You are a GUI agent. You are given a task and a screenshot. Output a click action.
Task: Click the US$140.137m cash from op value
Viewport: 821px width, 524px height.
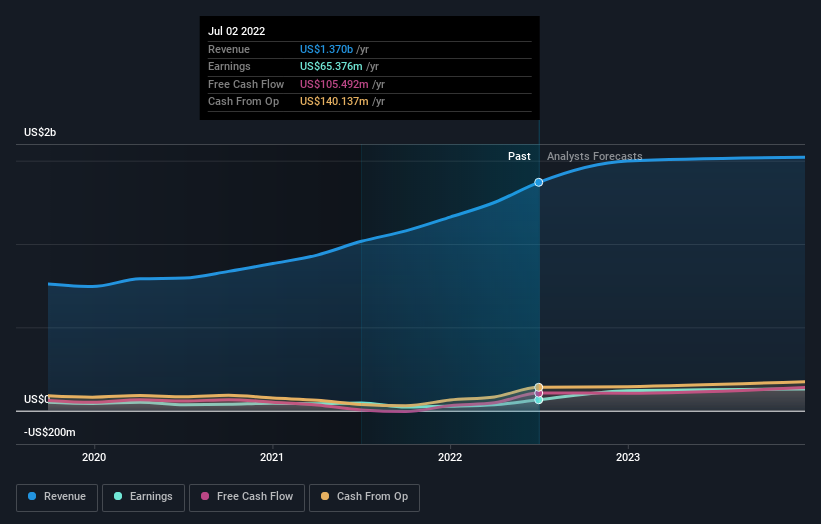coord(334,102)
